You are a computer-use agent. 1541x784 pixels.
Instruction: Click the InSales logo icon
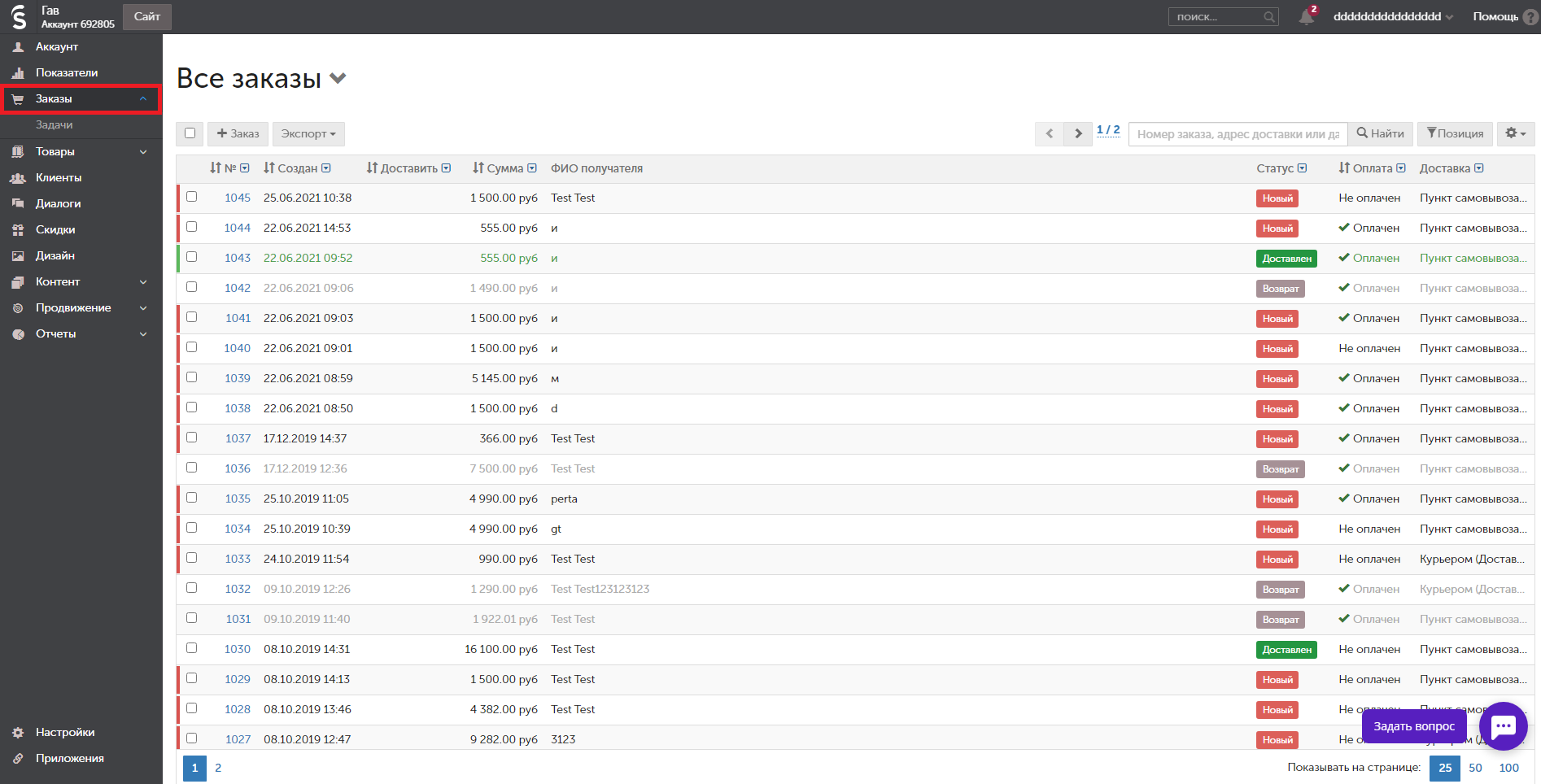point(19,16)
